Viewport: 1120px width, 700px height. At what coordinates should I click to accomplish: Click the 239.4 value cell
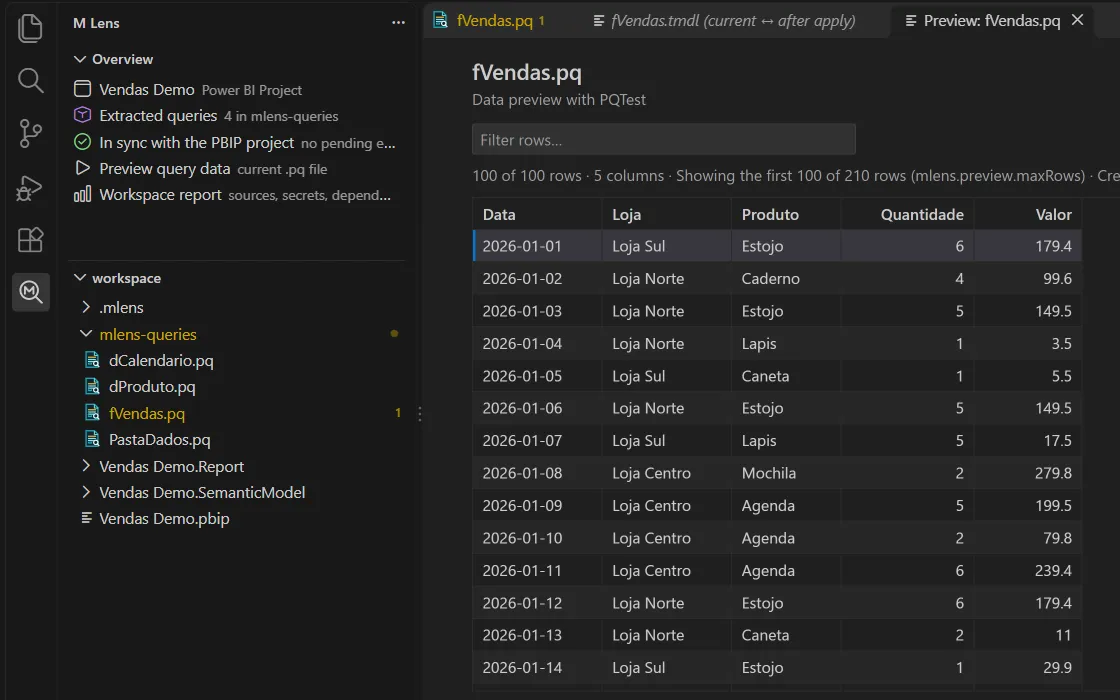[x=1028, y=570]
